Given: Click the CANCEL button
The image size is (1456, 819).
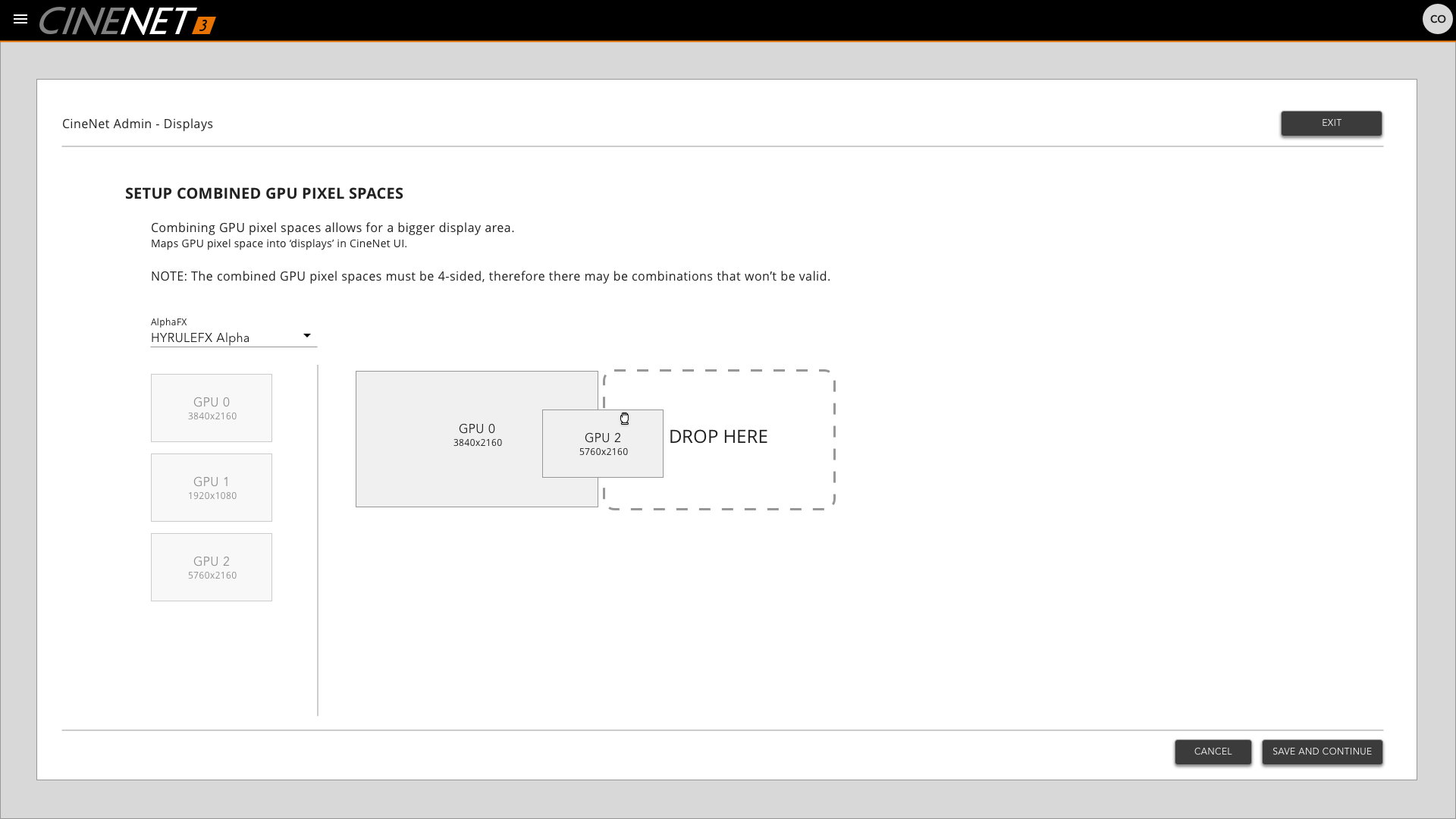Looking at the screenshot, I should [x=1213, y=752].
